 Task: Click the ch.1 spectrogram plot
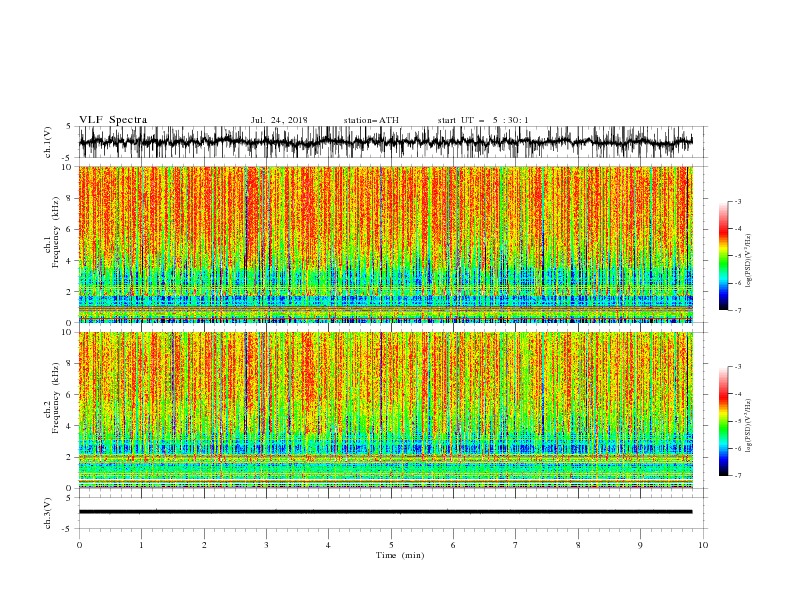(385, 244)
